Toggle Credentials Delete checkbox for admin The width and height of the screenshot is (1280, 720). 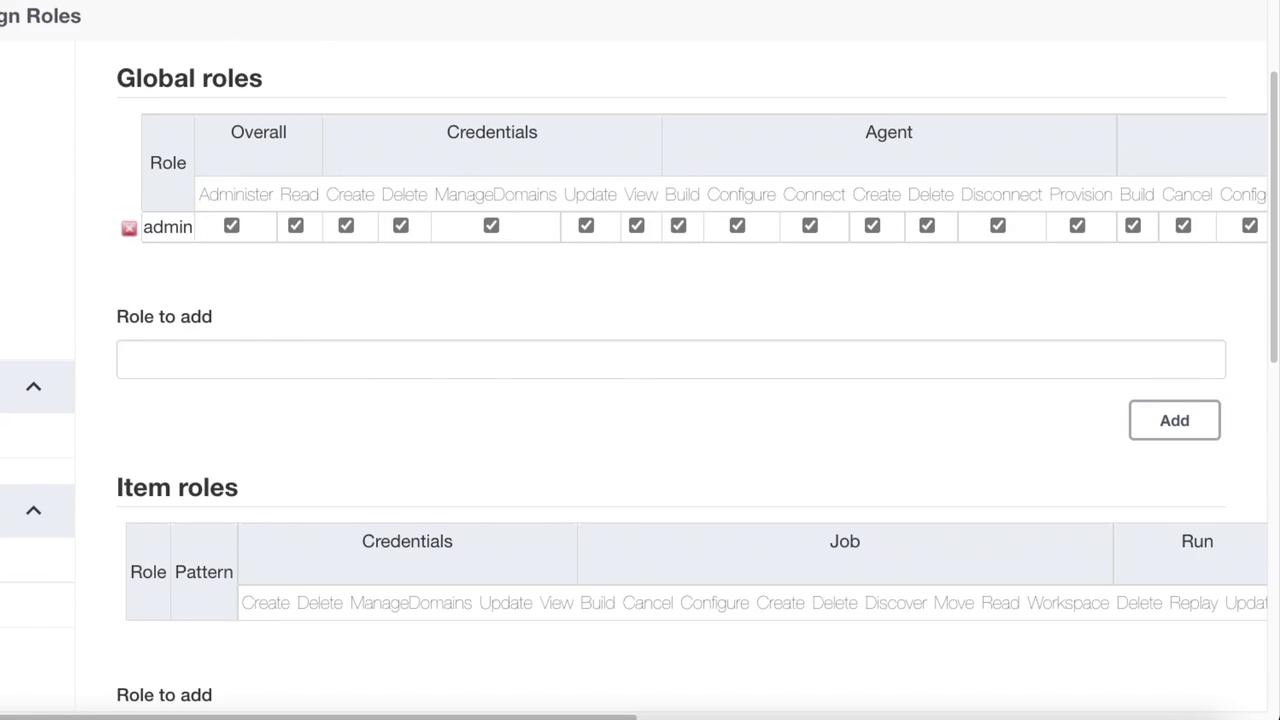point(401,226)
